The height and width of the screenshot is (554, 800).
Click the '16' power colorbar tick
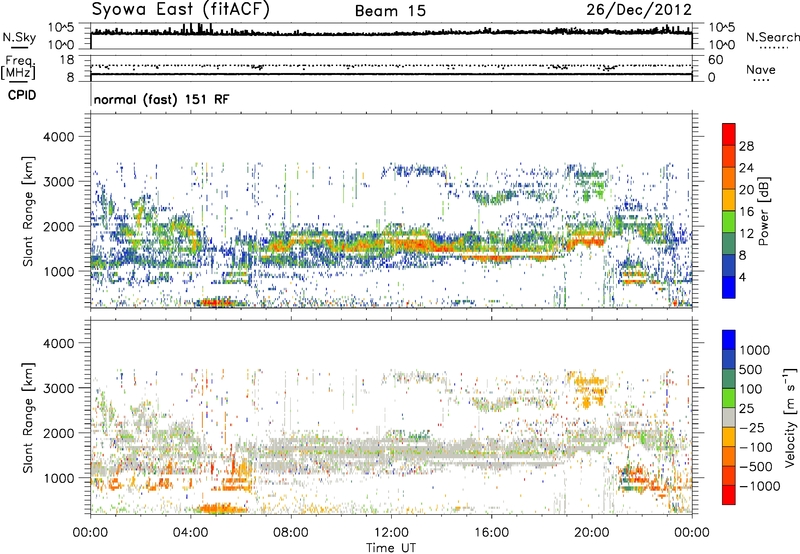[x=746, y=212]
